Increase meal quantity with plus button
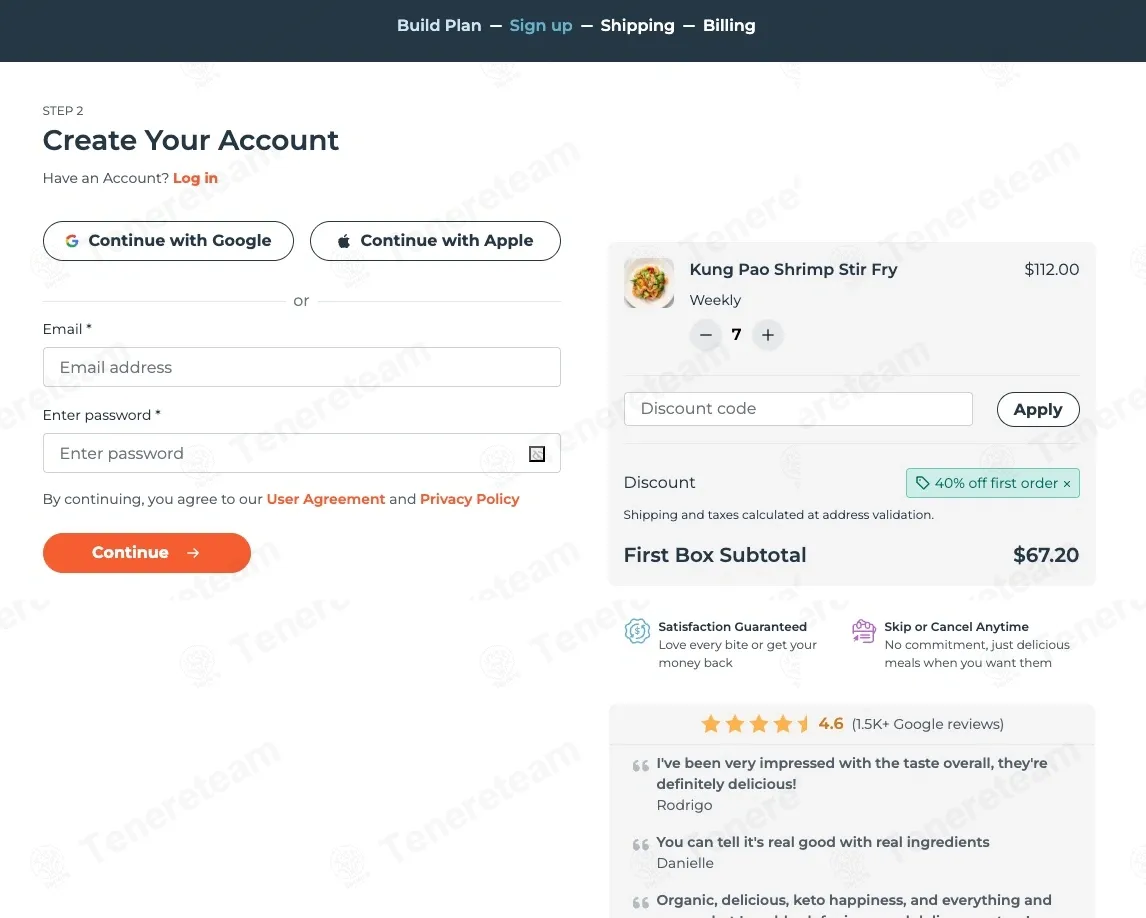 click(x=767, y=335)
